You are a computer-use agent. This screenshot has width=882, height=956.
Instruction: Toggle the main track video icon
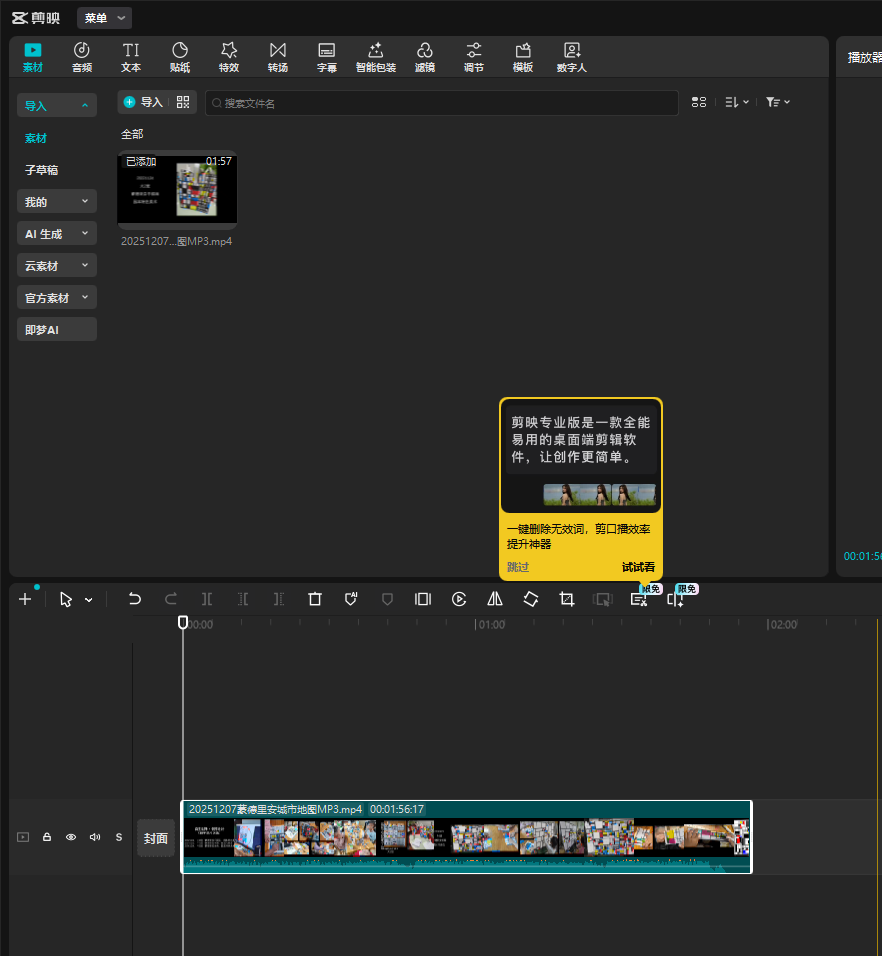click(x=23, y=837)
